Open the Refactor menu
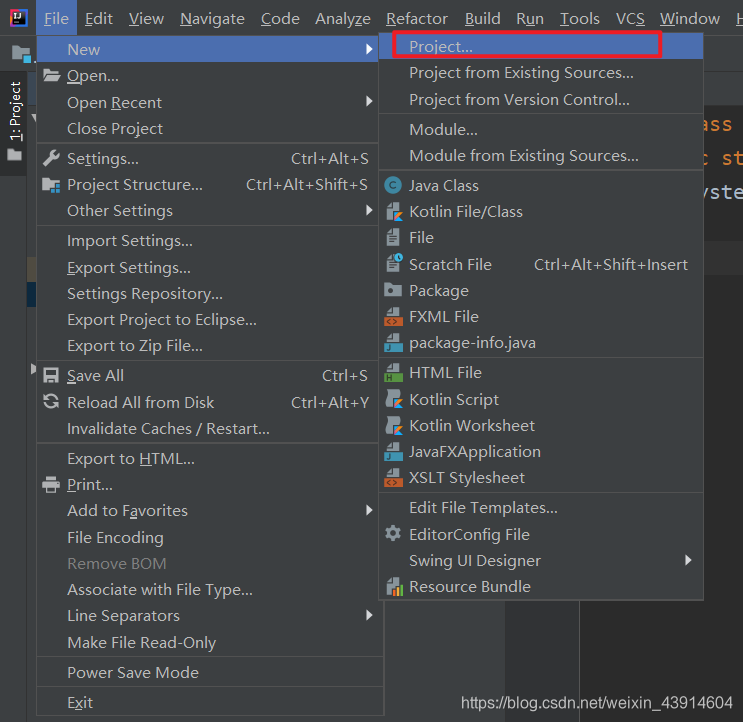The width and height of the screenshot is (743, 722). (x=417, y=18)
